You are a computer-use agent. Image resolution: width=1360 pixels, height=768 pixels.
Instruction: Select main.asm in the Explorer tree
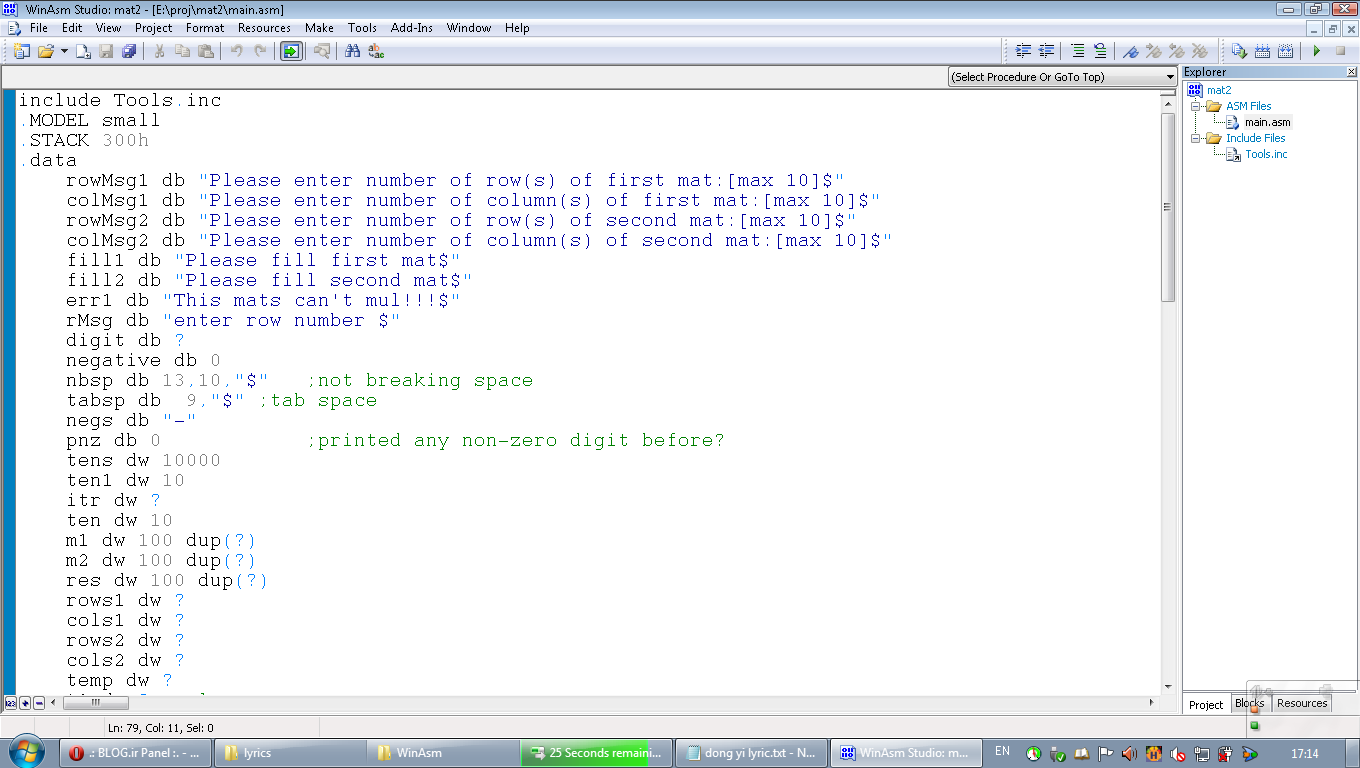(1267, 122)
